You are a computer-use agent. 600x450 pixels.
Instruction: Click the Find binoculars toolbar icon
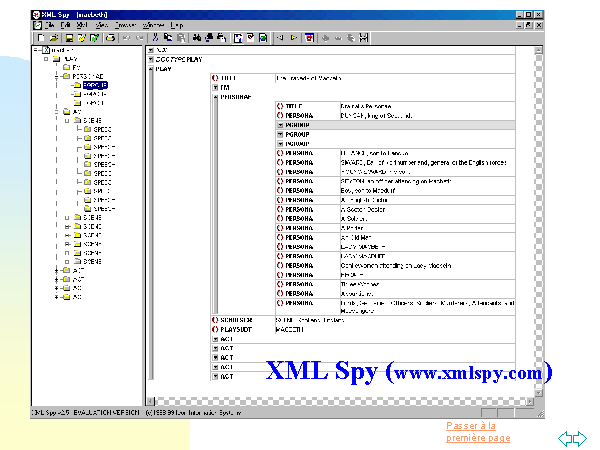[x=198, y=37]
